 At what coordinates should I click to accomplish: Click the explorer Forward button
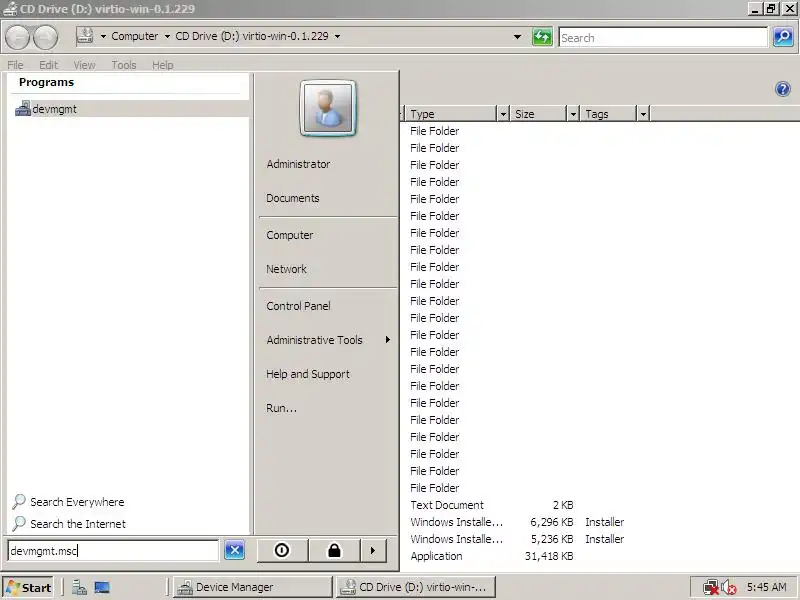(46, 37)
